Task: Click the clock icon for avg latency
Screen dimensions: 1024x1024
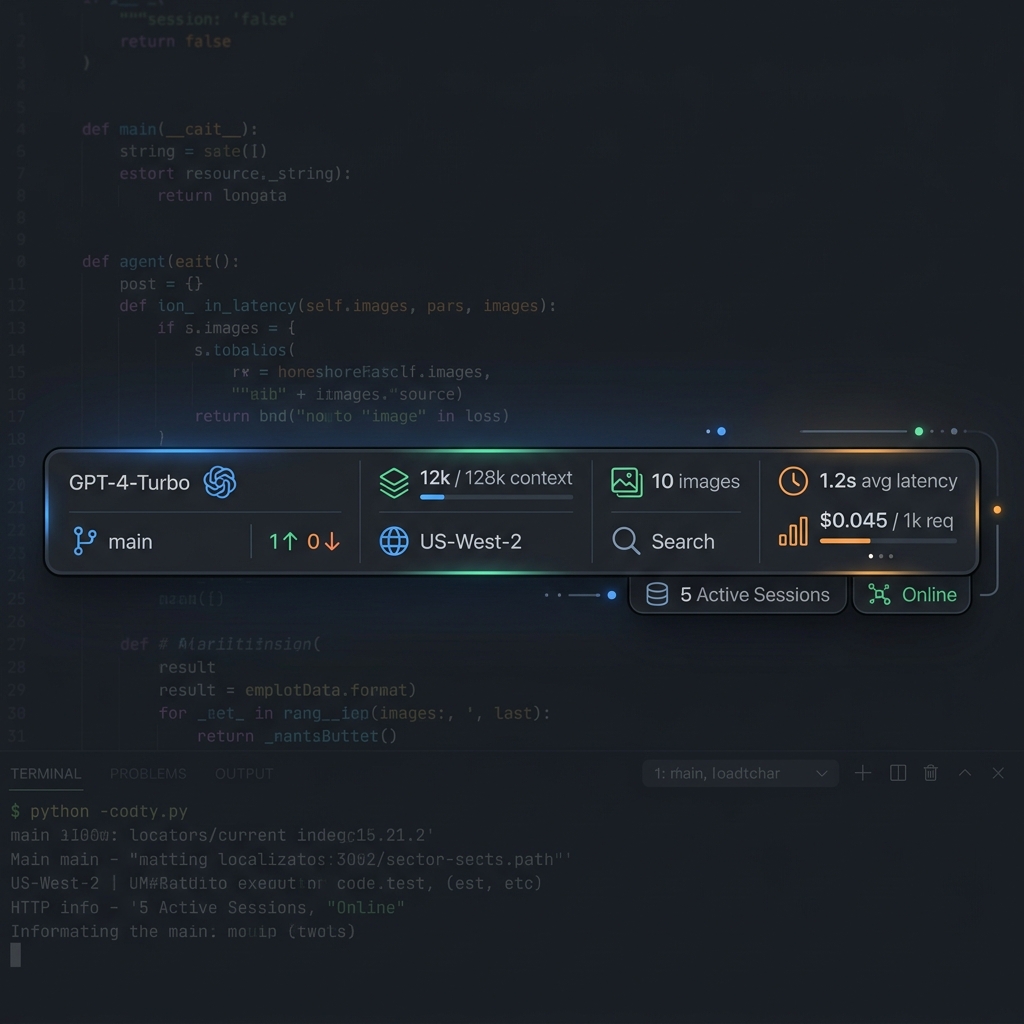Action: (793, 481)
